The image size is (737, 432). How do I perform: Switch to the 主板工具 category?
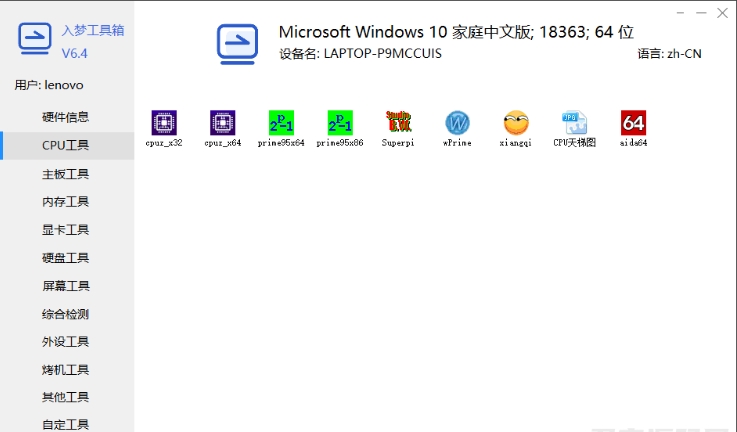tap(65, 174)
